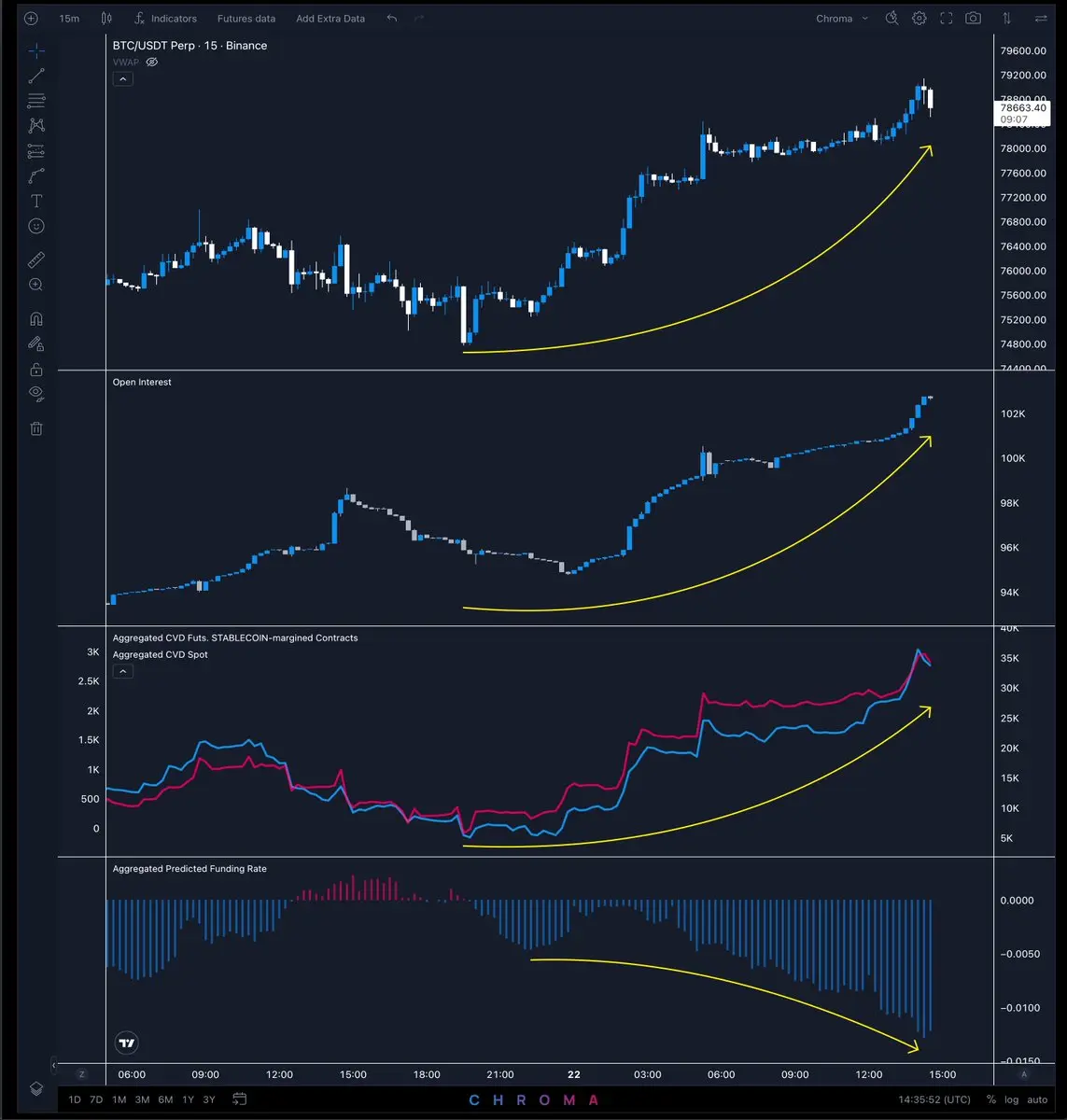The width and height of the screenshot is (1067, 1120).
Task: Select the 1D date range
Action: 76,1099
